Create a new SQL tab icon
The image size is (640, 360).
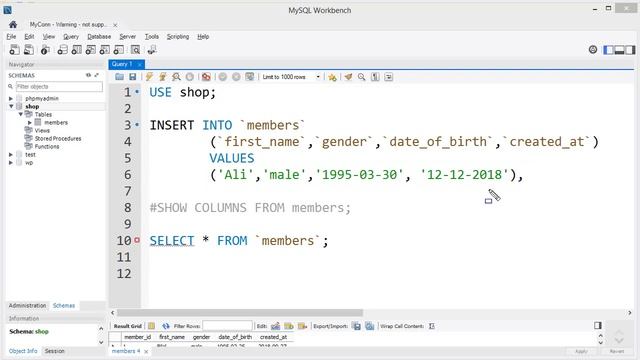[14, 50]
